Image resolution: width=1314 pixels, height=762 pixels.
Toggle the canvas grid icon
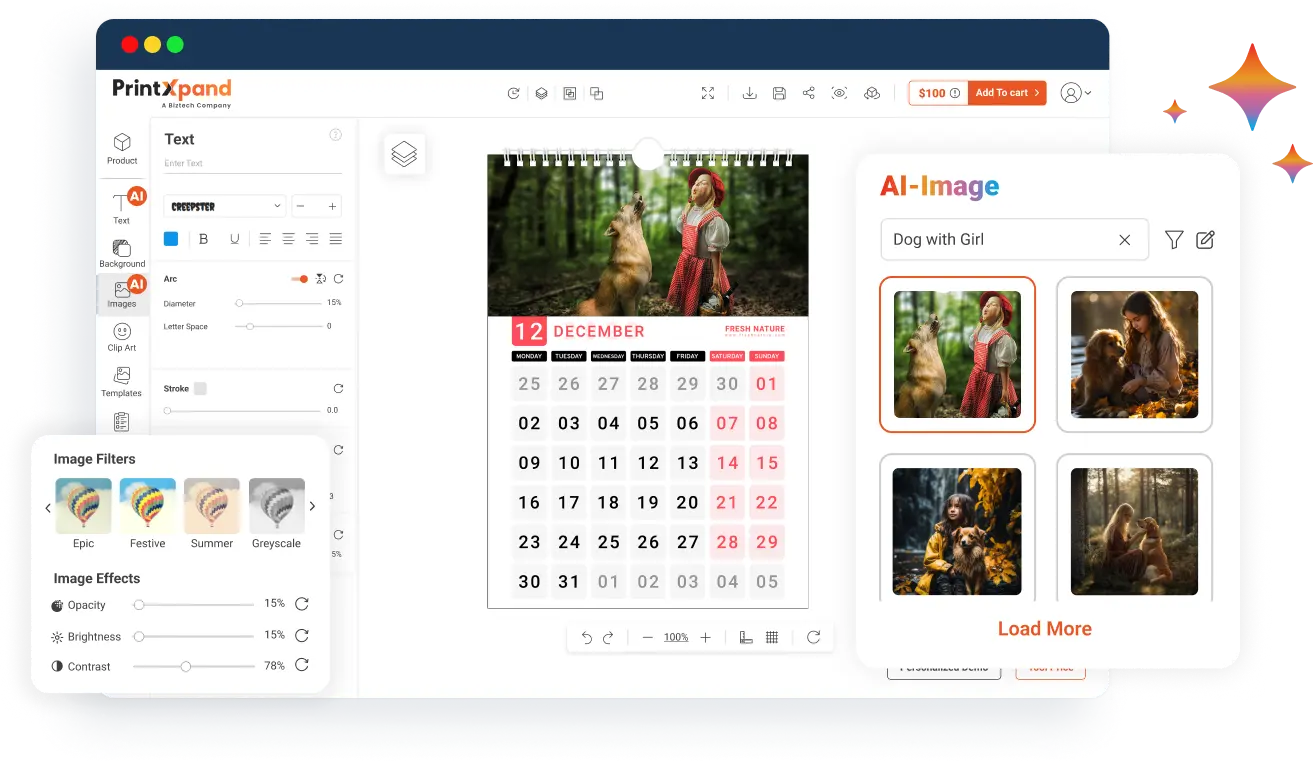pyautogui.click(x=772, y=637)
